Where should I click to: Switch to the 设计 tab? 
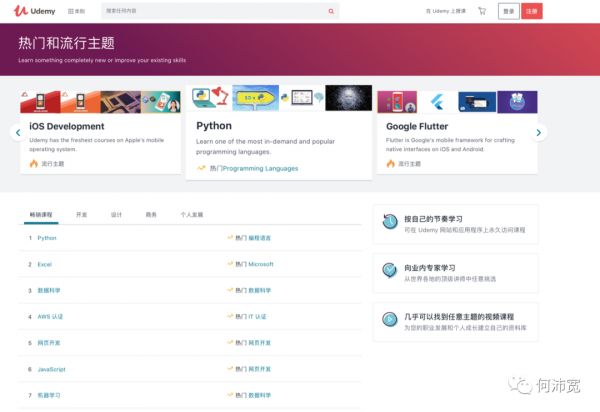tap(116, 215)
